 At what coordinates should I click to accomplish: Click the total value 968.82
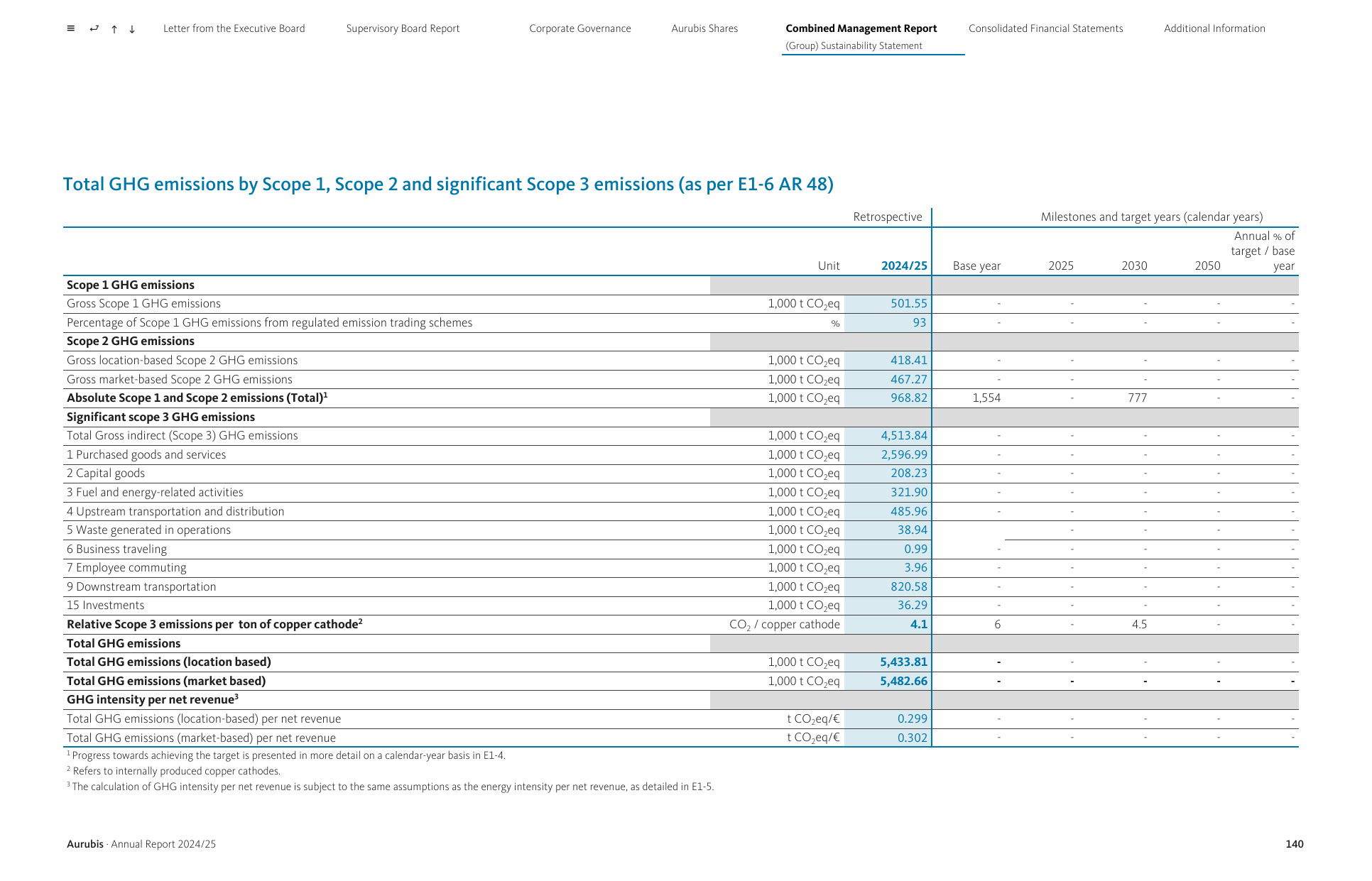point(909,398)
